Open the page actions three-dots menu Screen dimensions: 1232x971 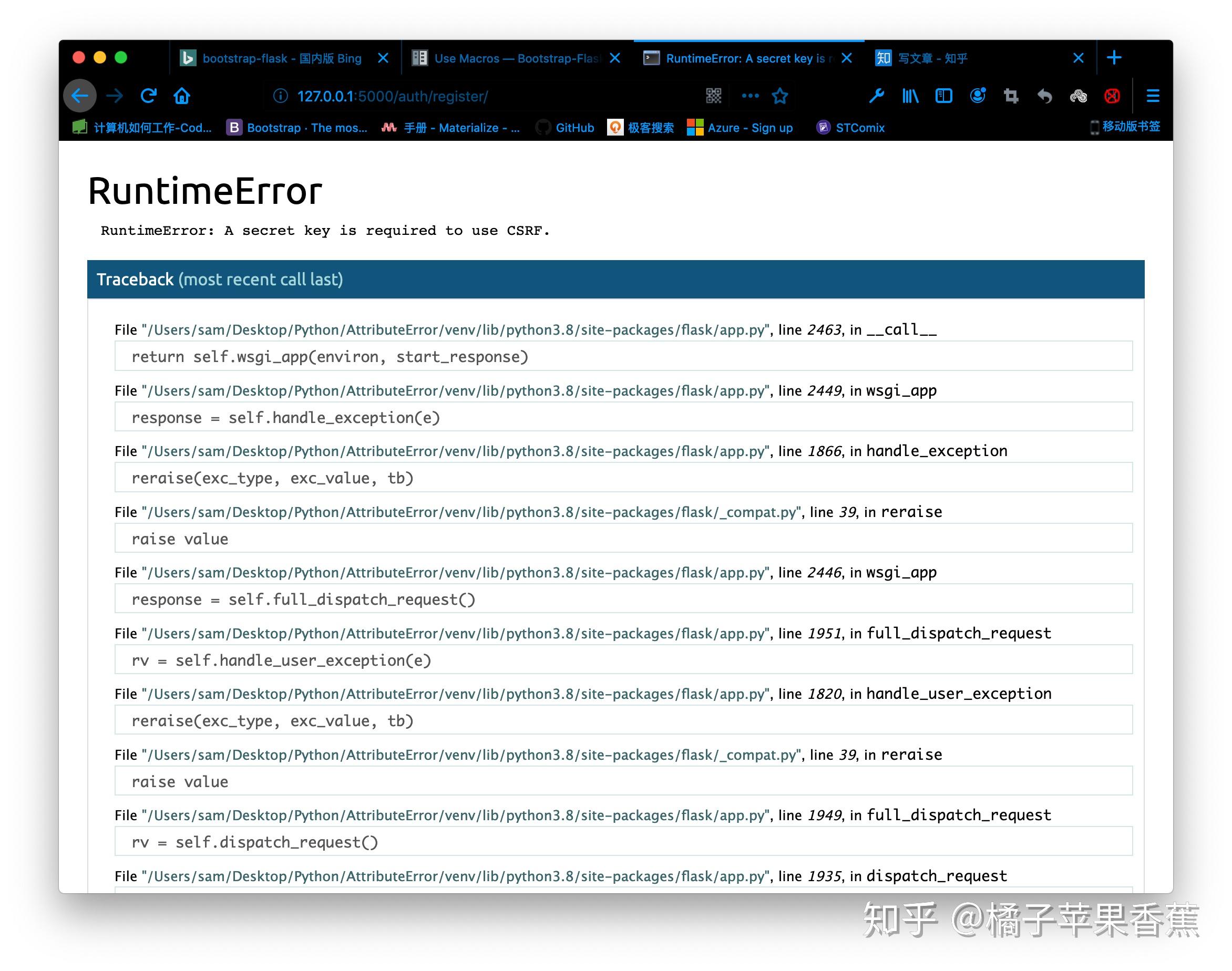750,96
